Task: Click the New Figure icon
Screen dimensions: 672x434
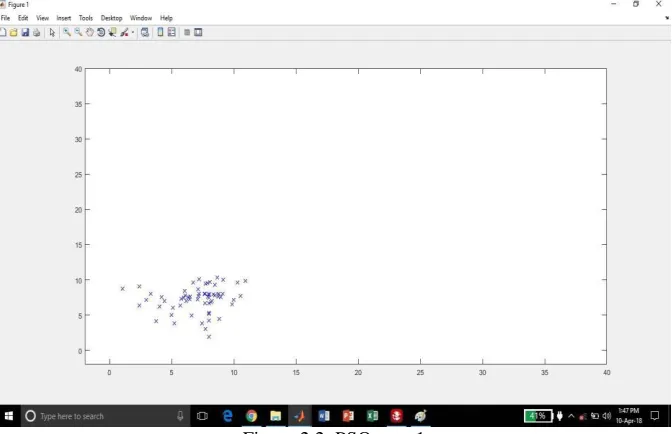Action: (3, 32)
